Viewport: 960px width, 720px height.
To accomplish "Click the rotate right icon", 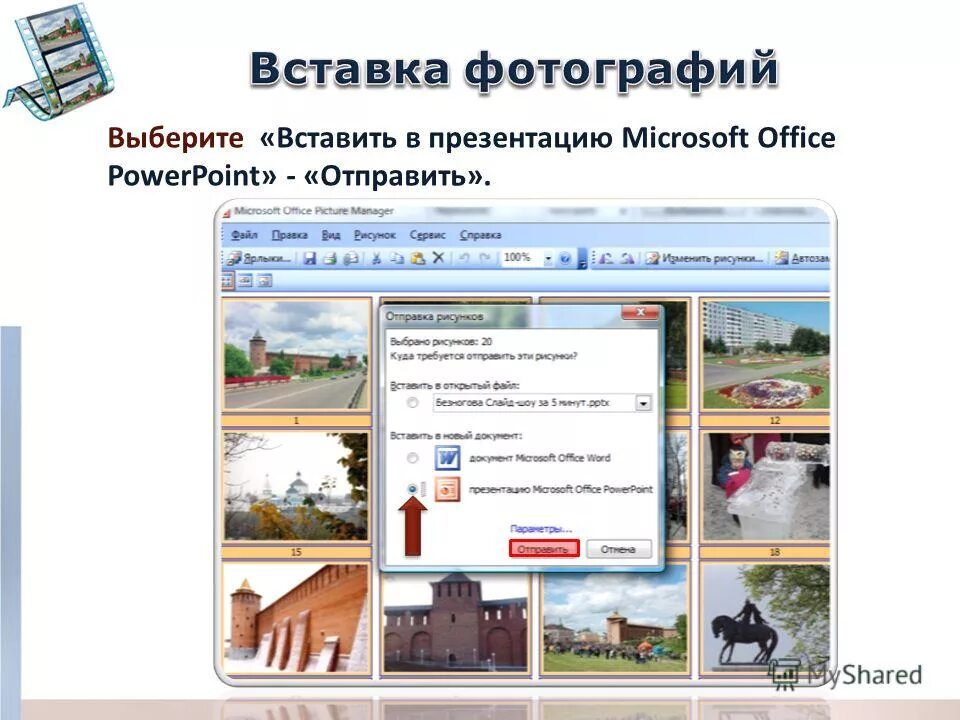I will [x=627, y=258].
